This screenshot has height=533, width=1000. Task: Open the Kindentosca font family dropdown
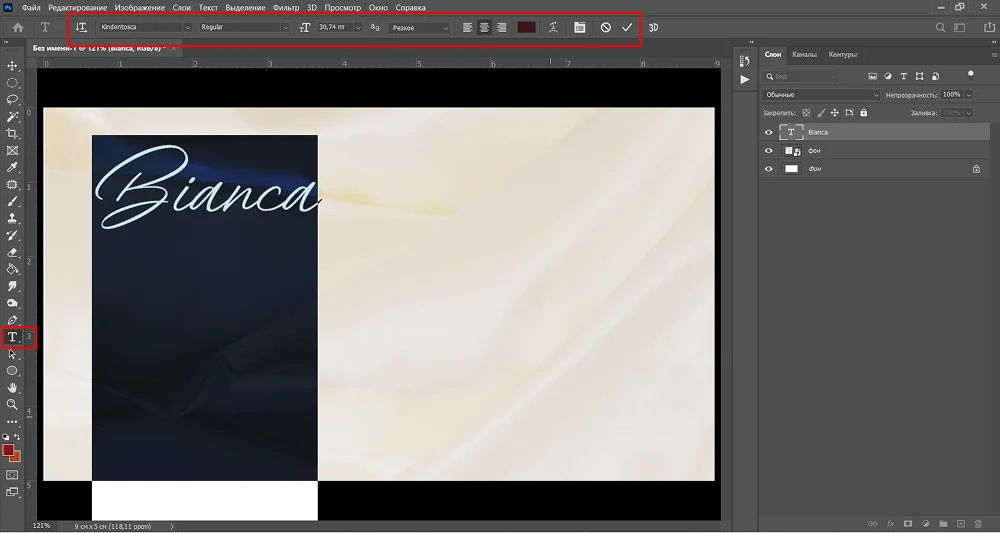click(145, 27)
